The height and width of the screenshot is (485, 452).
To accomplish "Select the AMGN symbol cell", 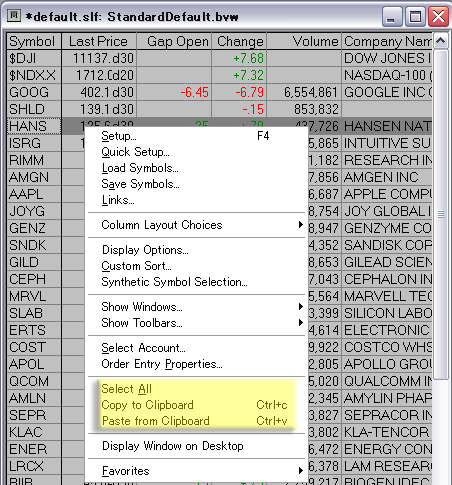I will (34, 178).
